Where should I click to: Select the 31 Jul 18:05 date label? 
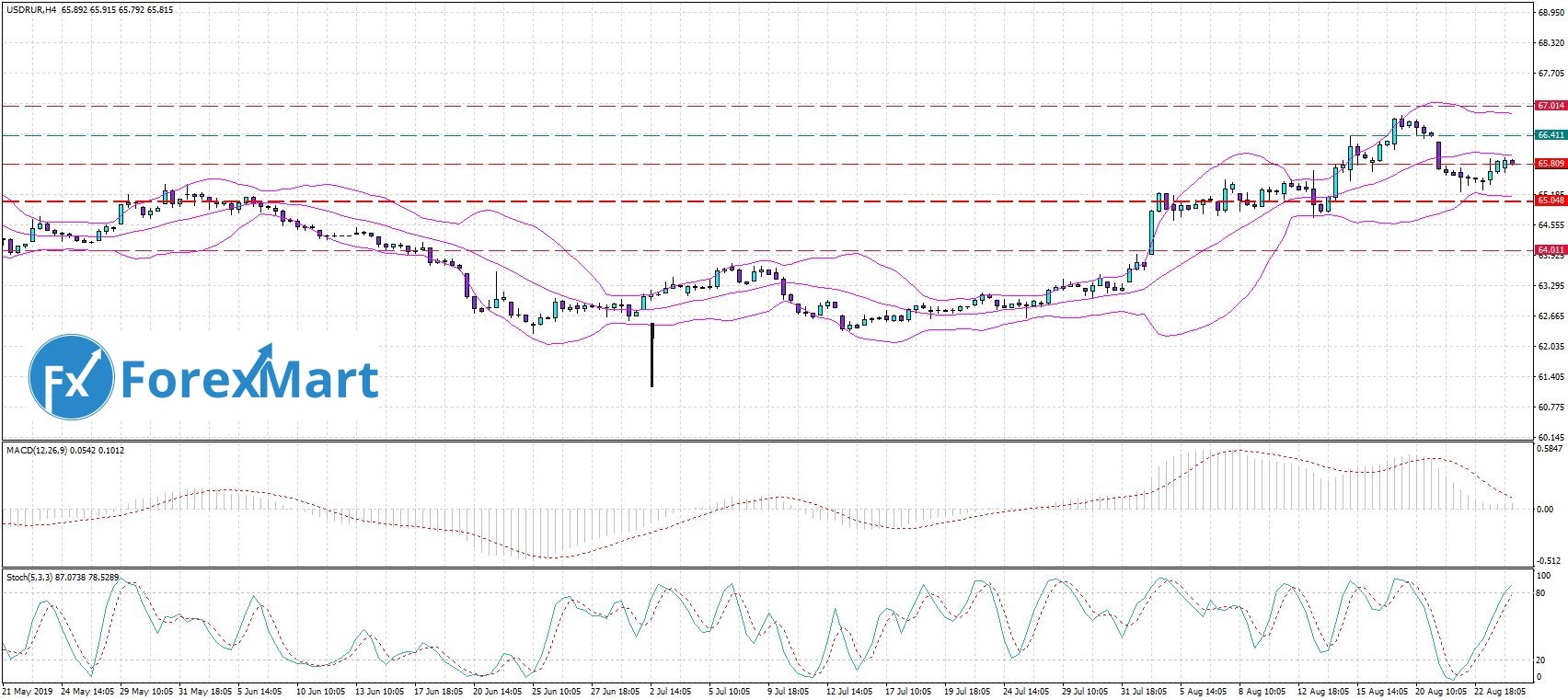(1144, 690)
